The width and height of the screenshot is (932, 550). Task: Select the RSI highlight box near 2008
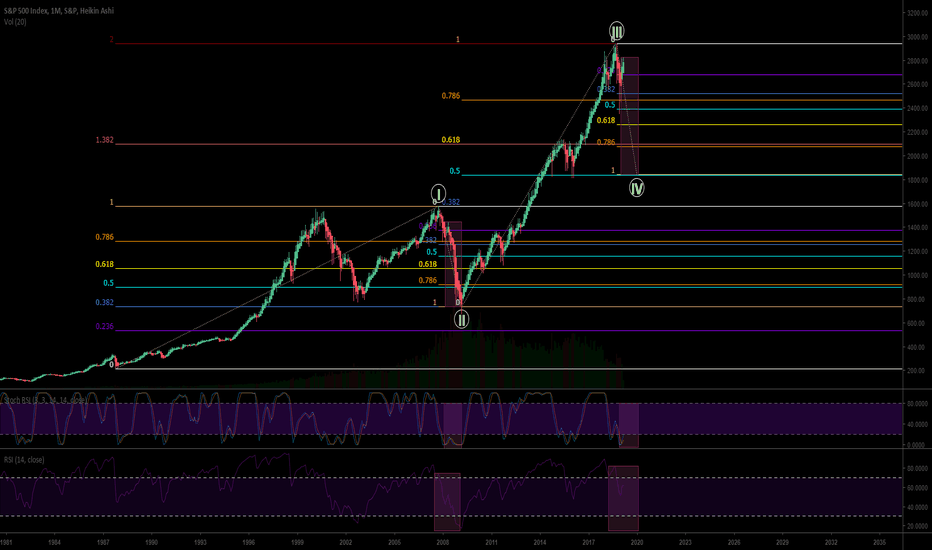click(x=447, y=502)
